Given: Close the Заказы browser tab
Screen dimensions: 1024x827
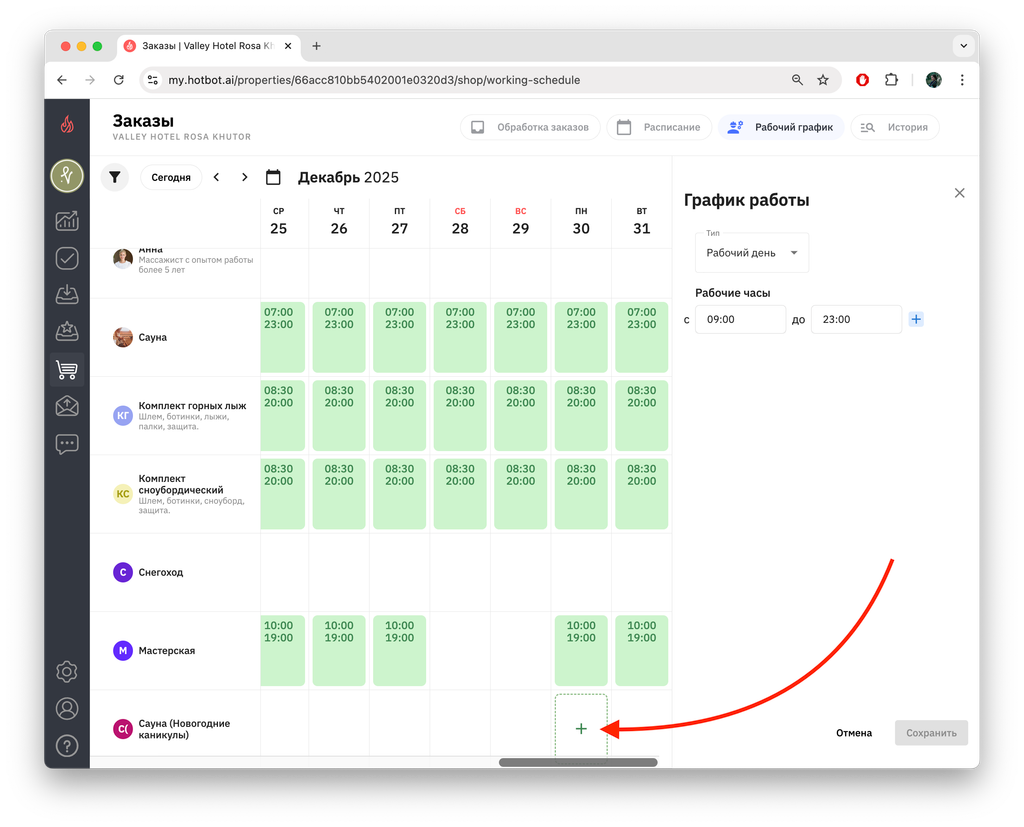Looking at the screenshot, I should [x=288, y=46].
